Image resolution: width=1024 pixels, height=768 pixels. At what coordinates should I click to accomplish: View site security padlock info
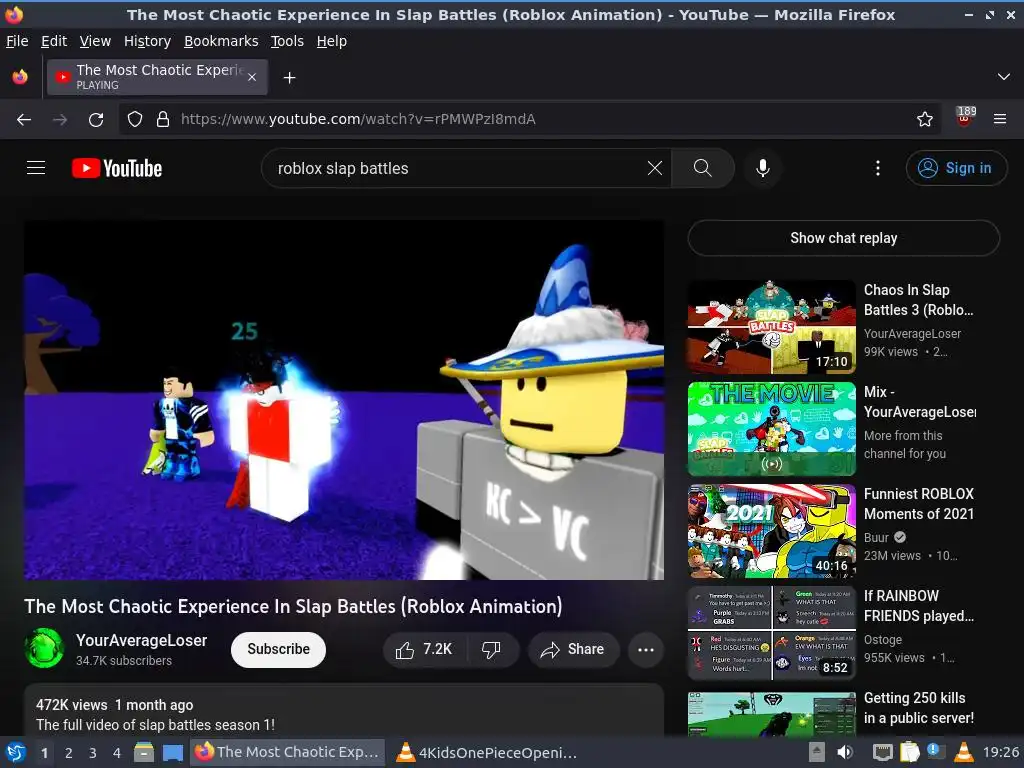[163, 119]
